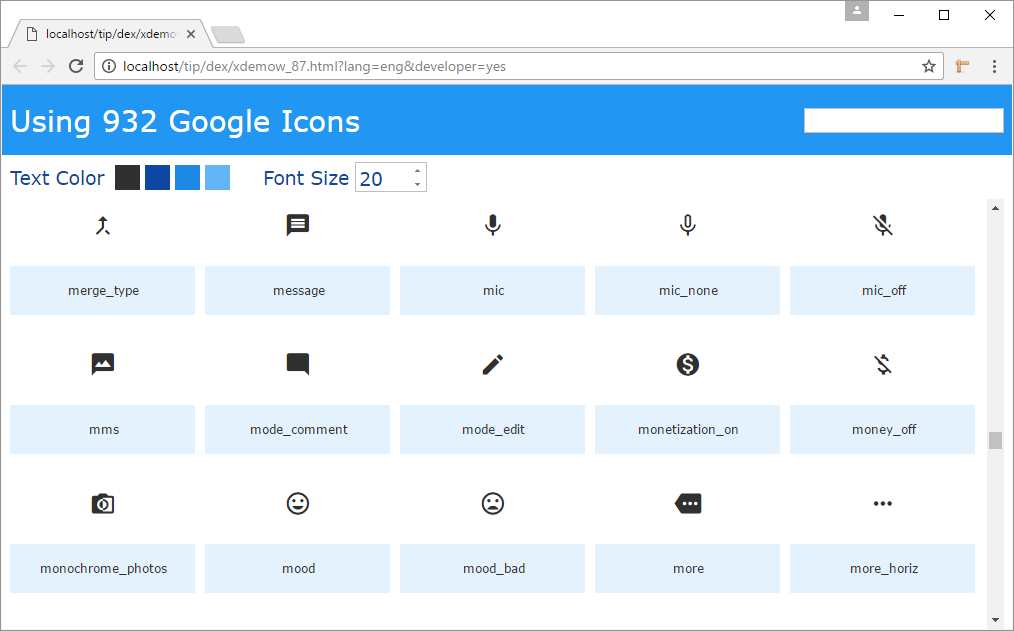Click the merge_type arrow icon

click(102, 225)
